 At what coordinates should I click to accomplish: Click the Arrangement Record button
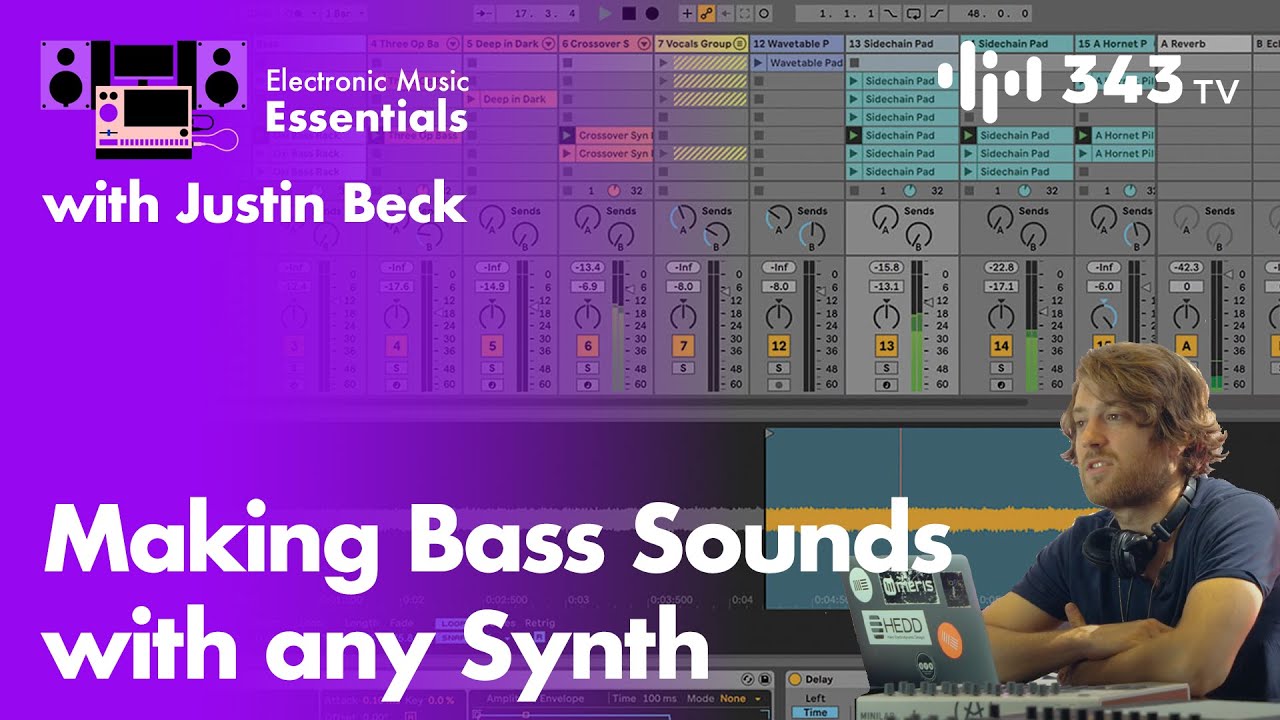coord(652,13)
